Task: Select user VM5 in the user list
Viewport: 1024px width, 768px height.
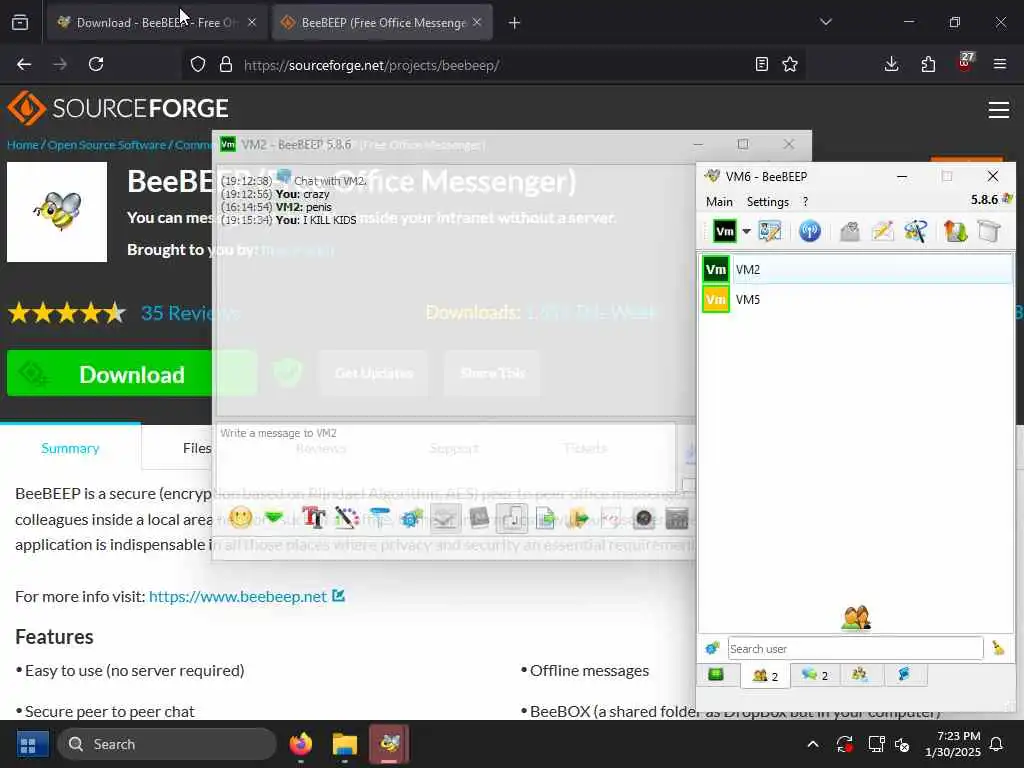Action: 857,299
